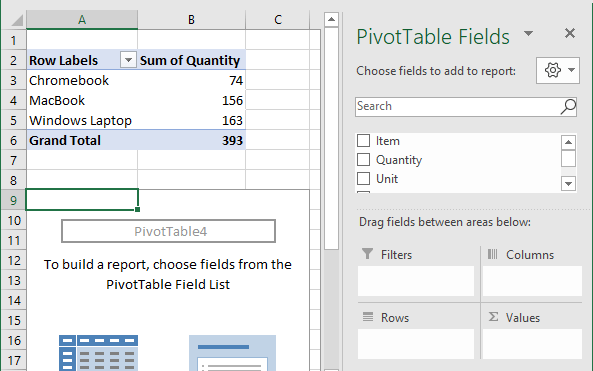Select the MacBook cell
This screenshot has width=593, height=371.
point(82,100)
